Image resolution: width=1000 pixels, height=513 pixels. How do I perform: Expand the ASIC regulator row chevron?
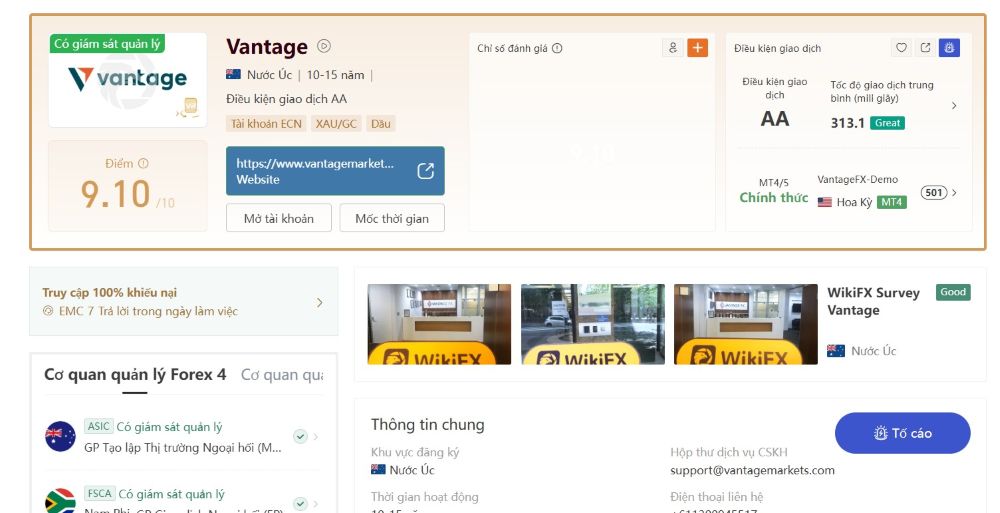(316, 437)
